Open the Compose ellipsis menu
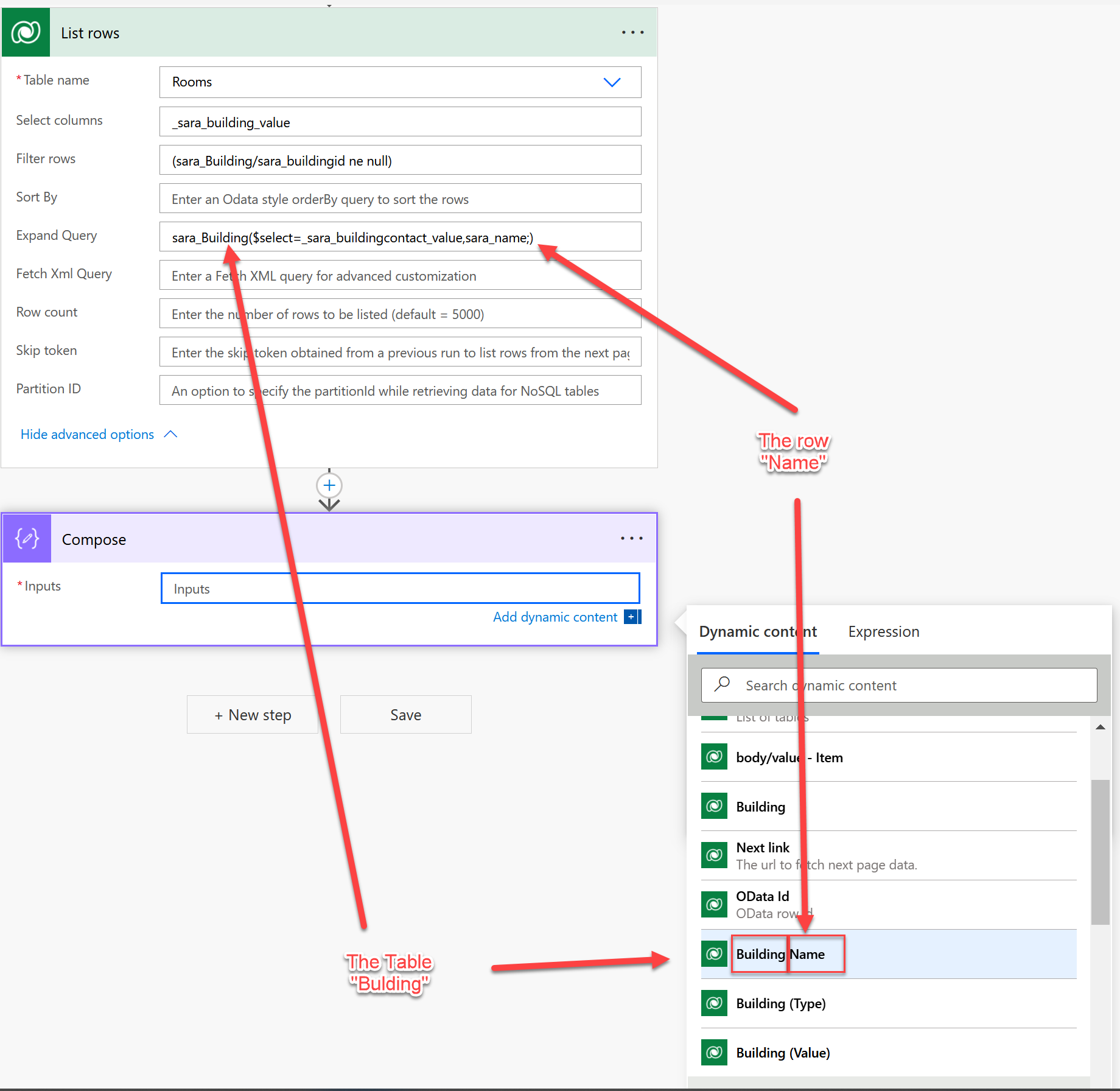Viewport: 1120px width, 1091px height. point(631,538)
